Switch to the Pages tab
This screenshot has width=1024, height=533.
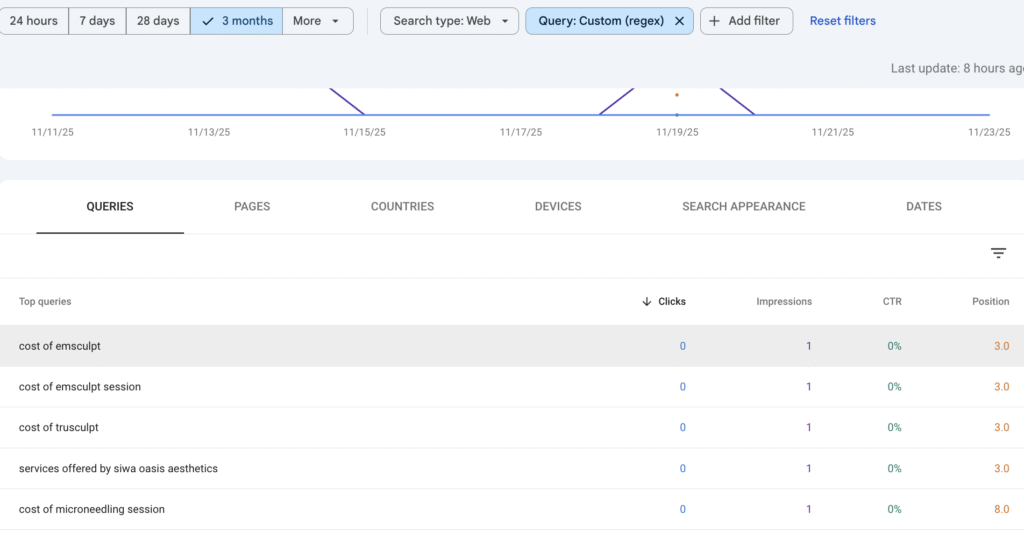tap(252, 207)
